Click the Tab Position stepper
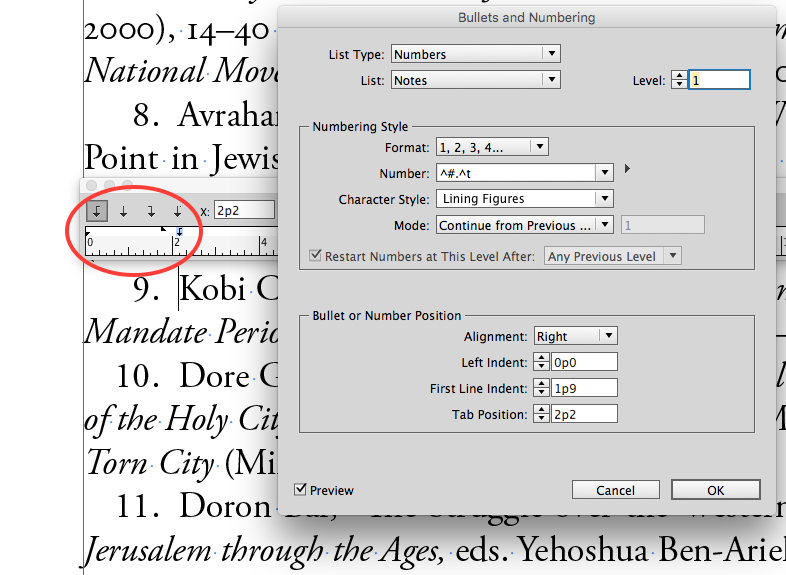 point(541,414)
